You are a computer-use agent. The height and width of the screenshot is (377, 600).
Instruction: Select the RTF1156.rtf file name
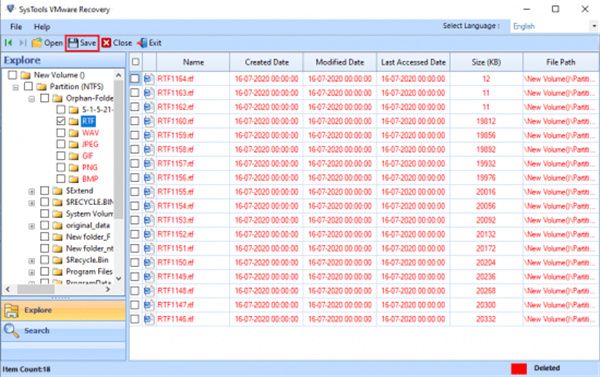tap(176, 178)
